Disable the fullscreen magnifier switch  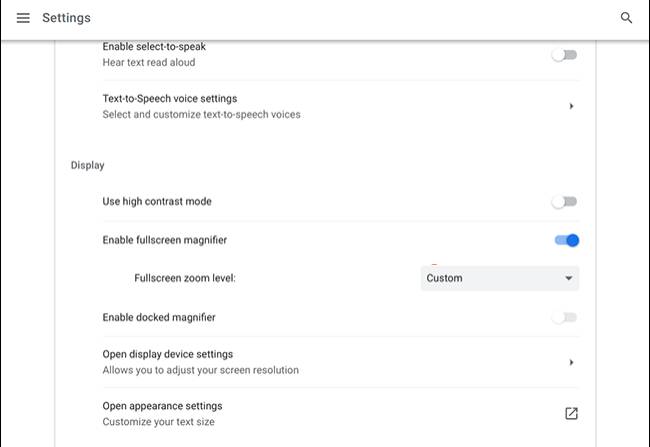[567, 240]
